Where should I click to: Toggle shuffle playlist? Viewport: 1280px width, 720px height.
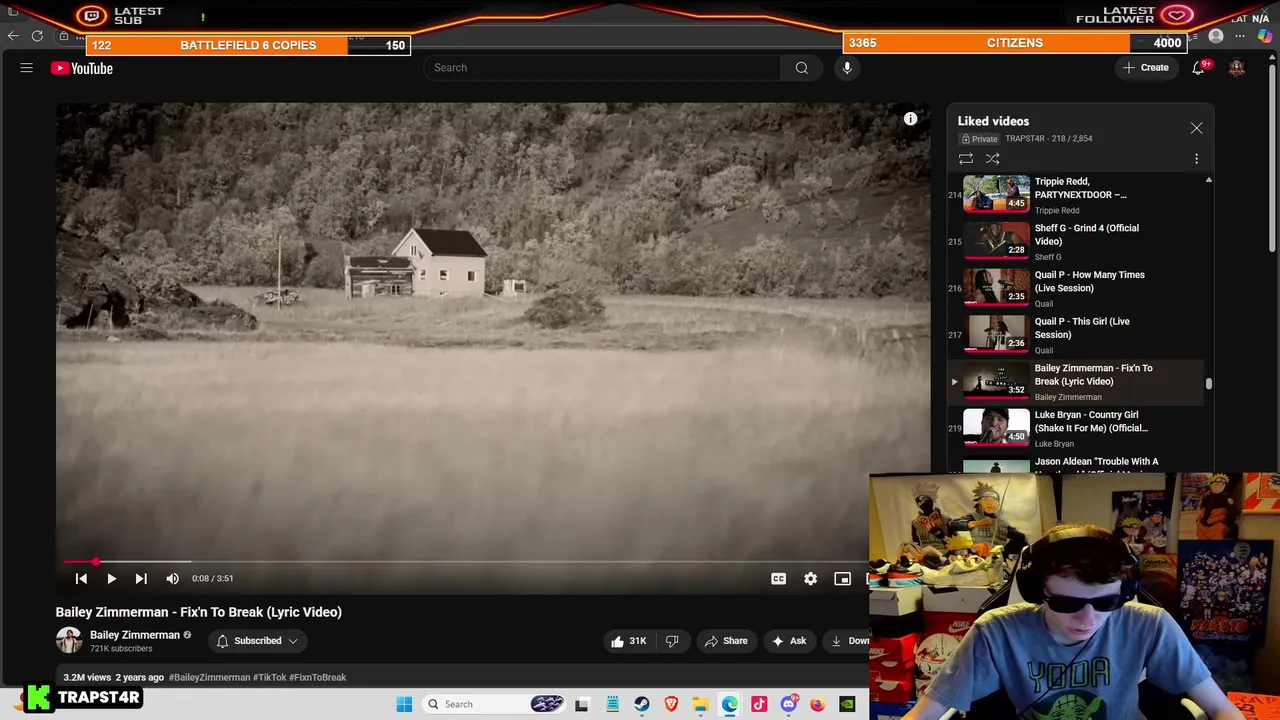point(993,159)
